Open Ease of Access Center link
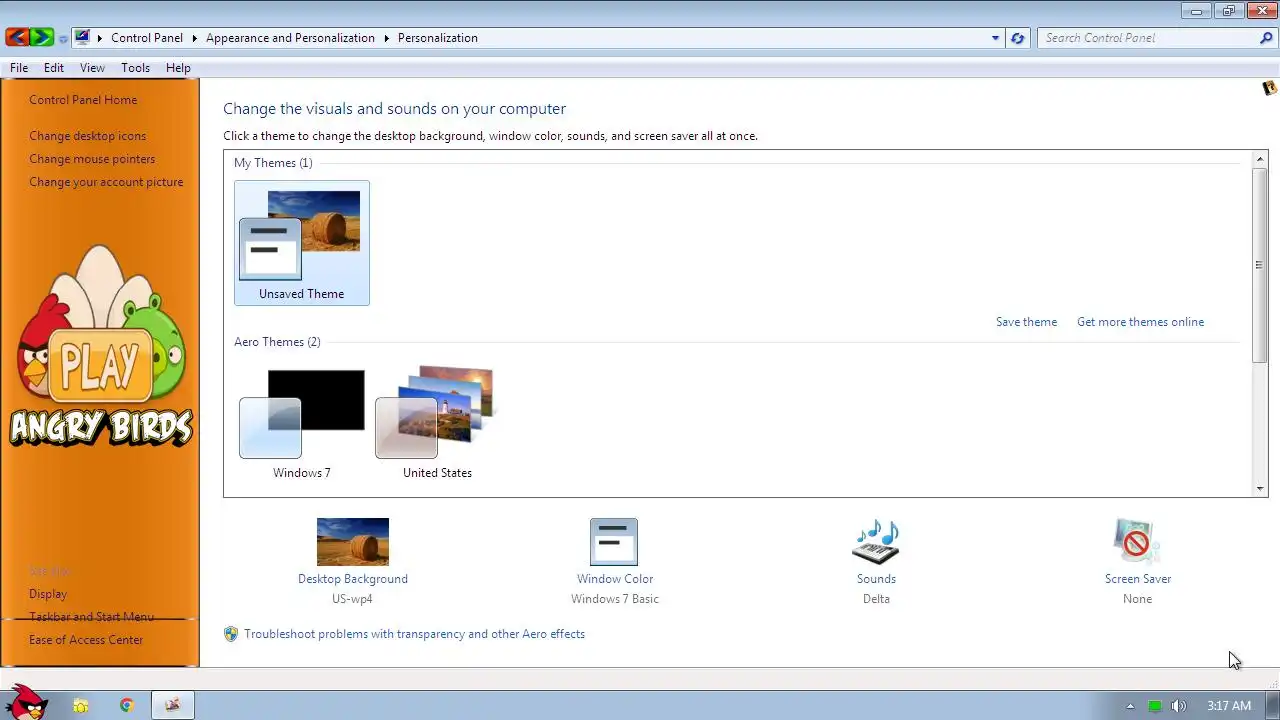The height and width of the screenshot is (720, 1280). 86,640
